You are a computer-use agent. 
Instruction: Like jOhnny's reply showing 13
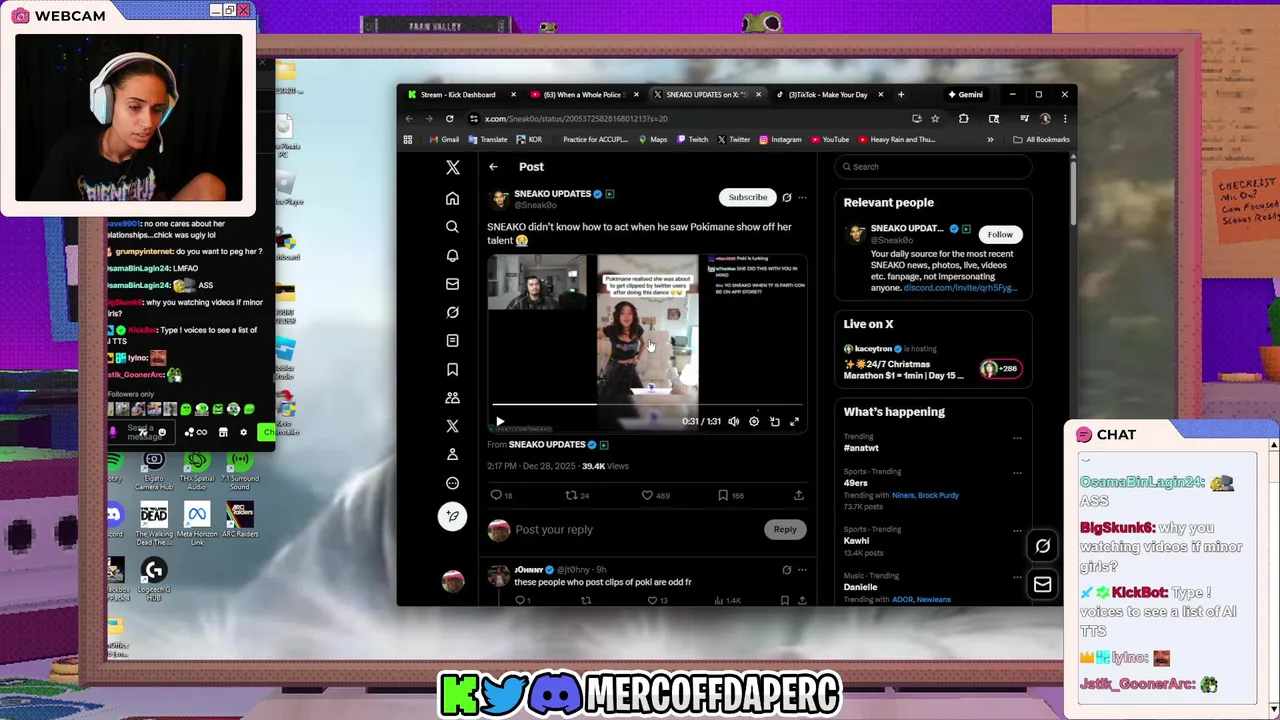(657, 600)
